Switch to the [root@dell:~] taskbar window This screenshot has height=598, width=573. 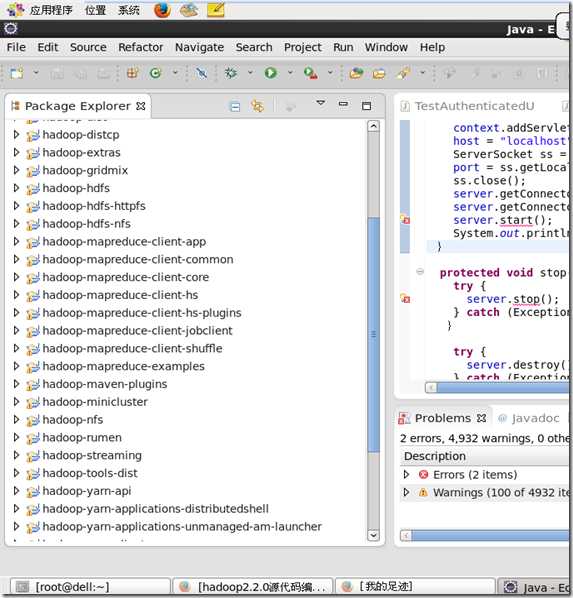(90, 587)
